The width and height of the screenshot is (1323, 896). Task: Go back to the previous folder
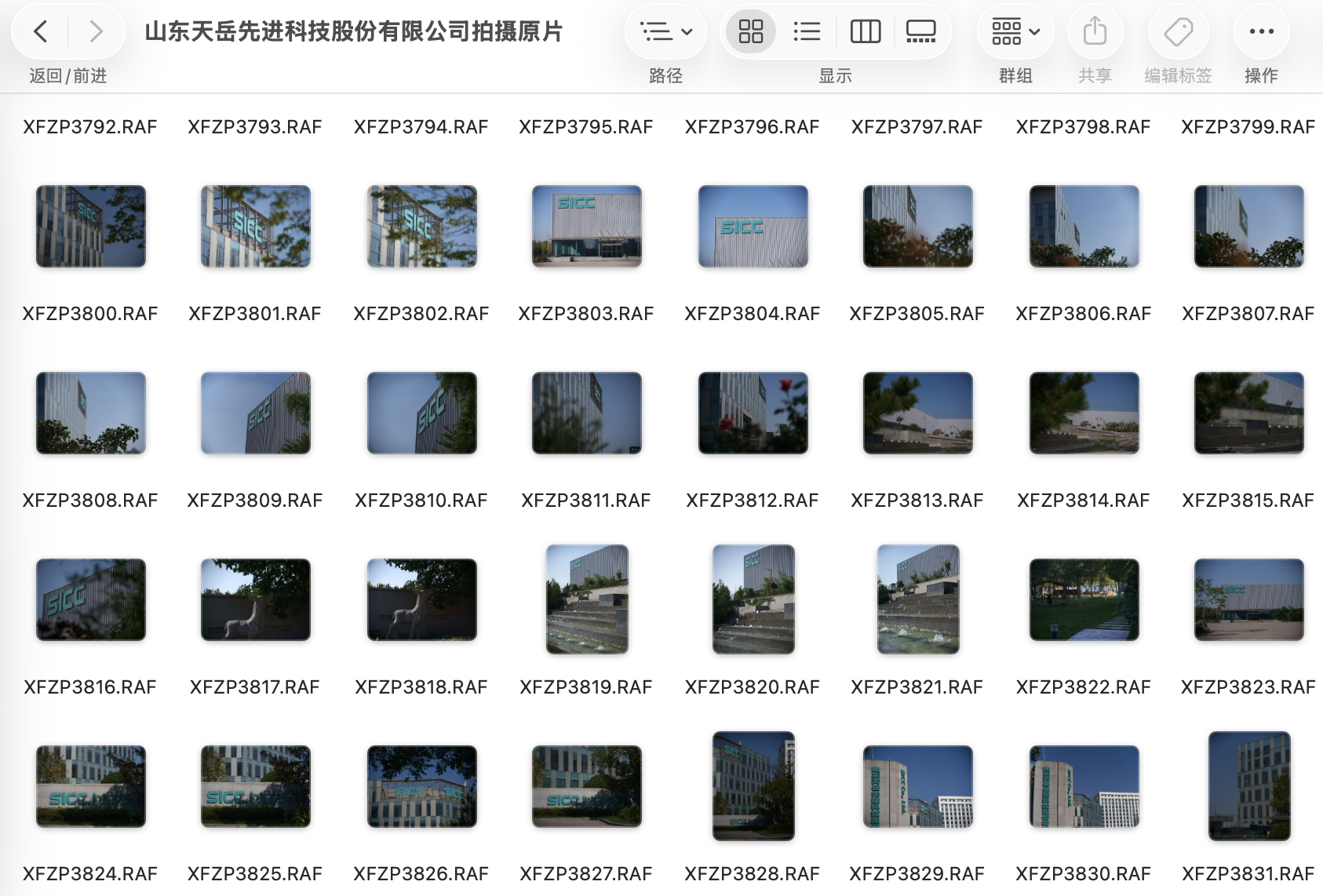click(41, 31)
